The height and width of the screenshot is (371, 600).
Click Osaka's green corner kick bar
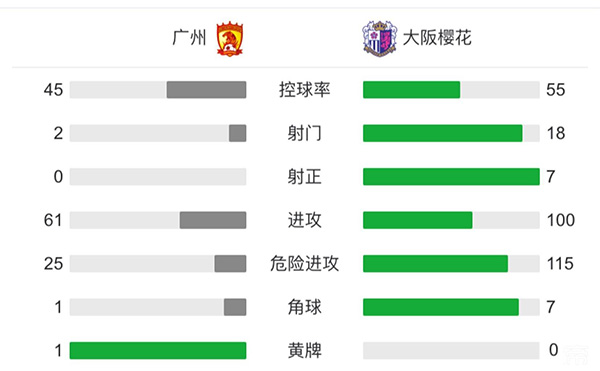(x=441, y=307)
